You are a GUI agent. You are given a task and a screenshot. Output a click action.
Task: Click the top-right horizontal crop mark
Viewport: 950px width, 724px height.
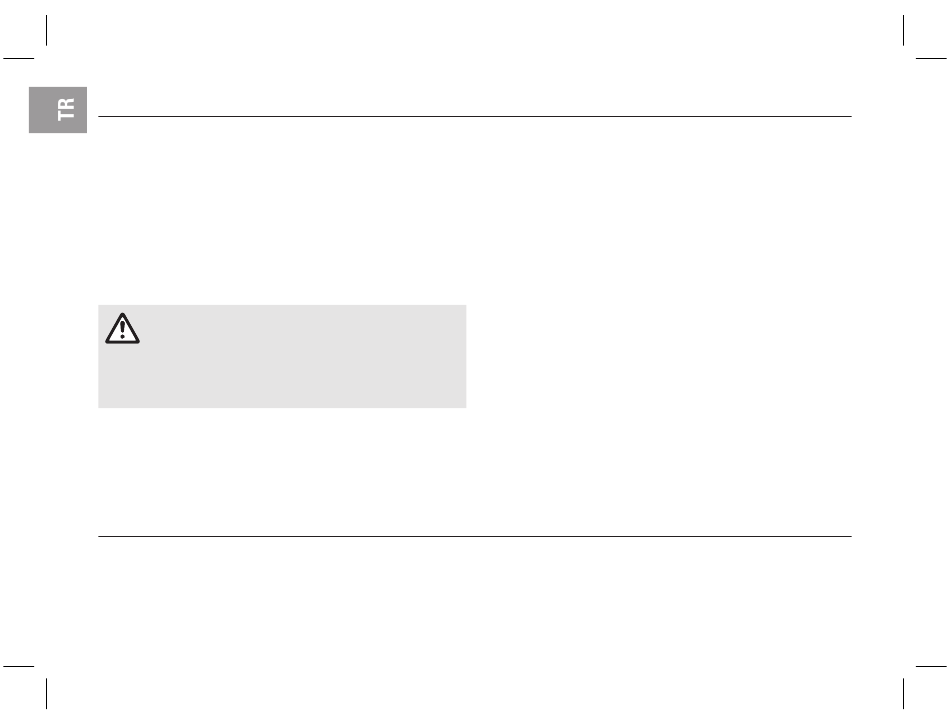pyautogui.click(x=931, y=58)
